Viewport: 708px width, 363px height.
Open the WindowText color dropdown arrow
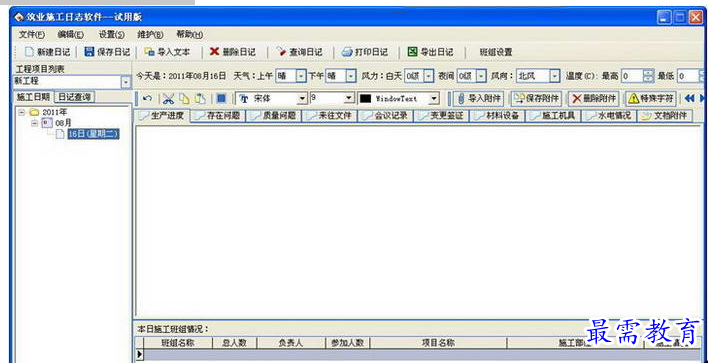(x=434, y=98)
